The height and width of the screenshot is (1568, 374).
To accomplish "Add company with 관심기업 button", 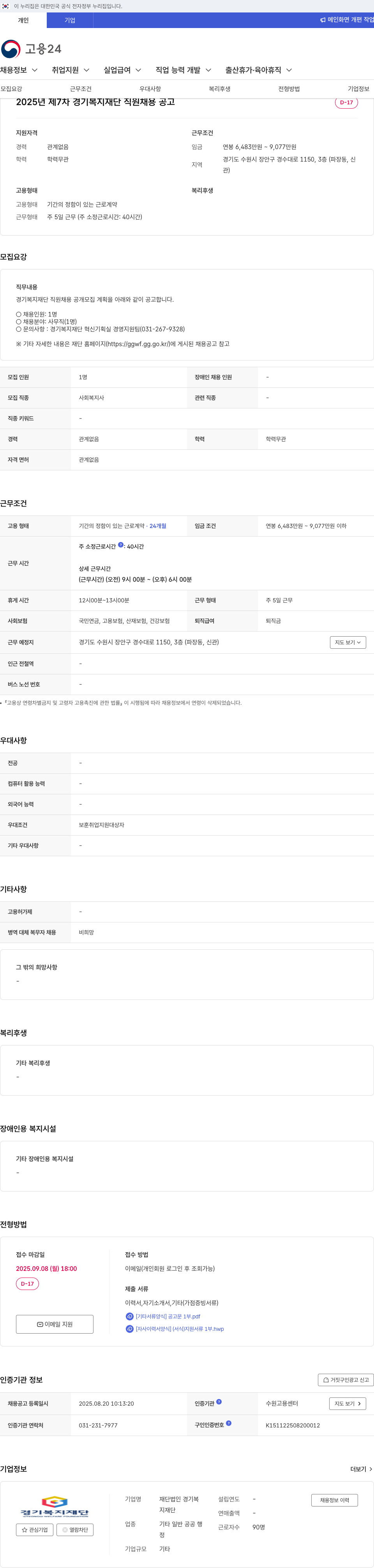I will [35, 1530].
